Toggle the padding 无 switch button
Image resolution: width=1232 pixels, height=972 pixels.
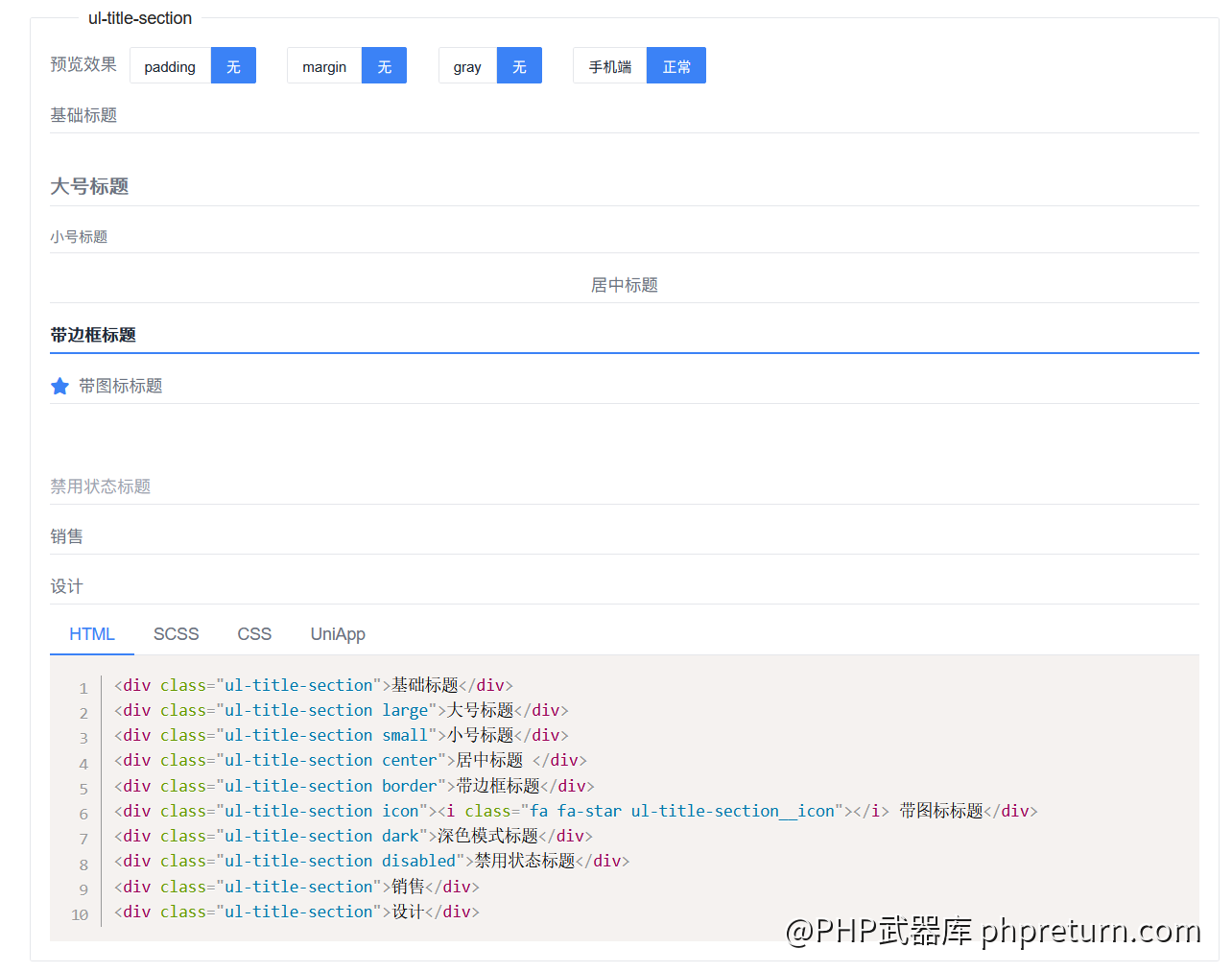pos(233,66)
